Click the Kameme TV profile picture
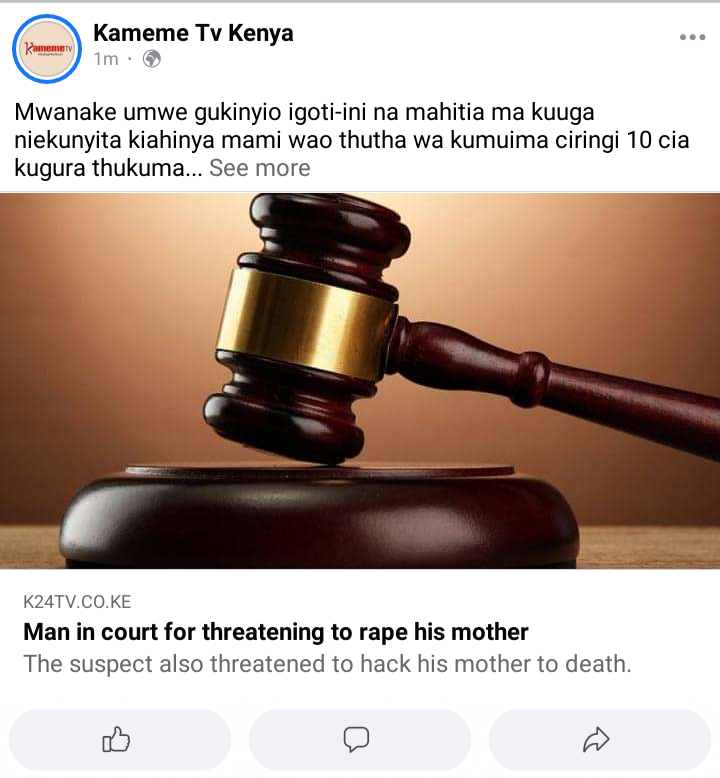 (x=47, y=49)
